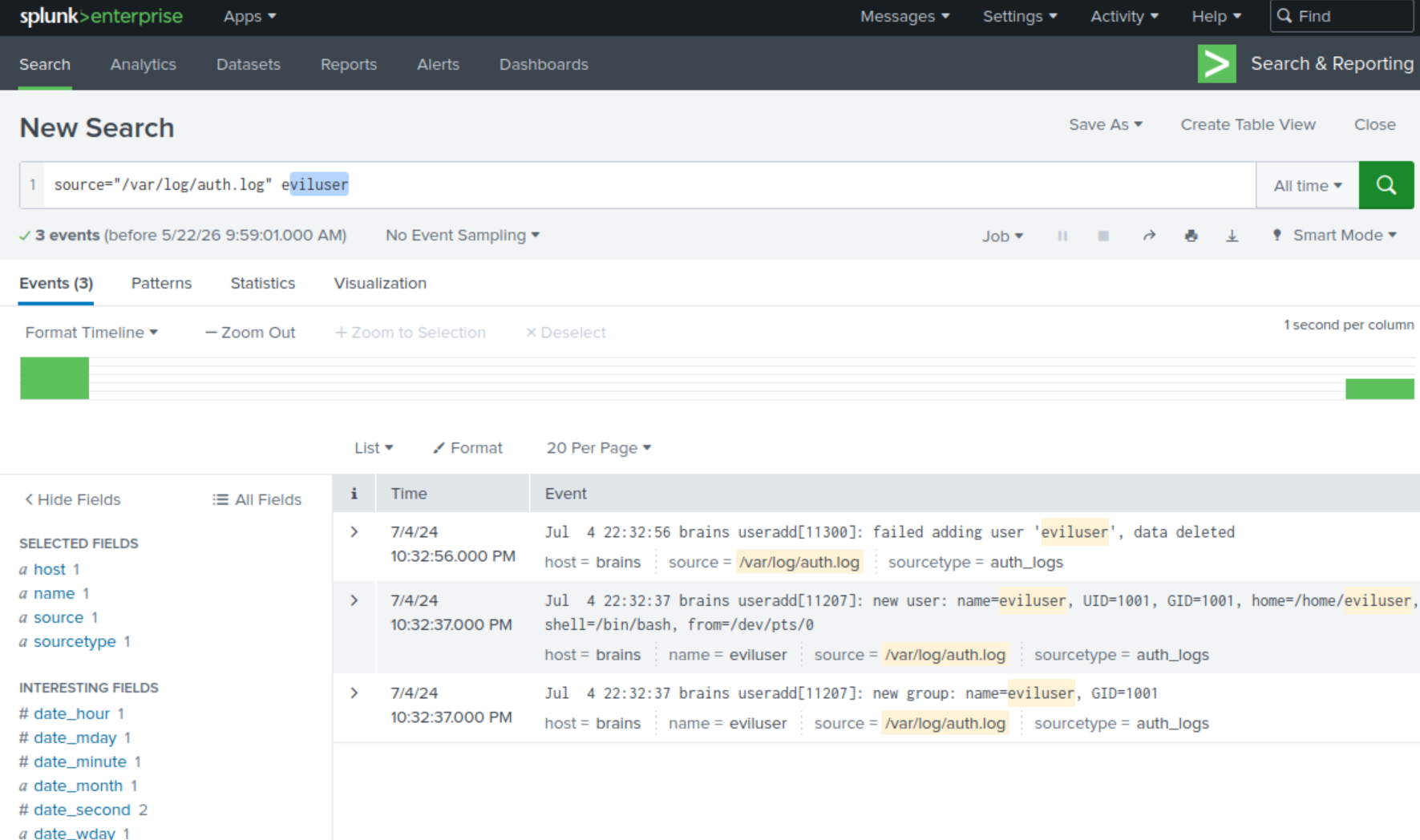Image resolution: width=1420 pixels, height=840 pixels.
Task: Switch to the Patterns tab
Action: click(x=161, y=283)
